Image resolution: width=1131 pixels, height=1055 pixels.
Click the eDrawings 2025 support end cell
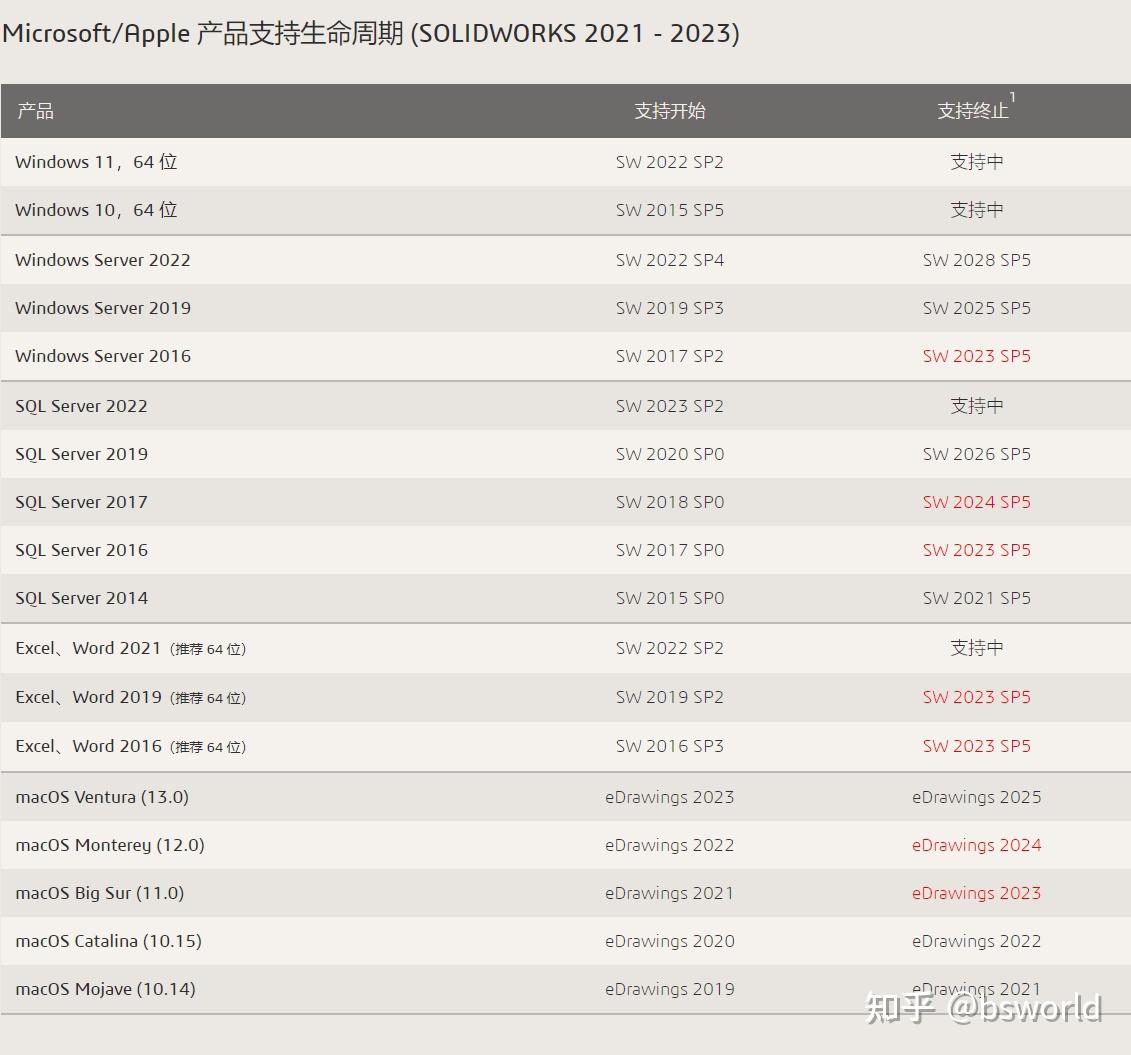tap(977, 797)
